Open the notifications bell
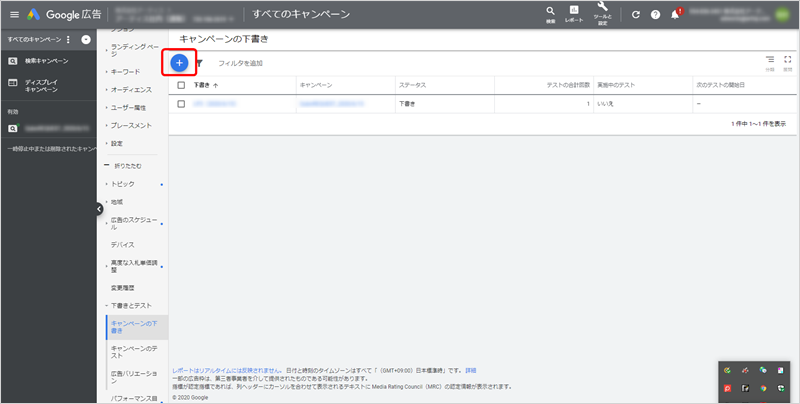This screenshot has height=404, width=800. tap(676, 14)
